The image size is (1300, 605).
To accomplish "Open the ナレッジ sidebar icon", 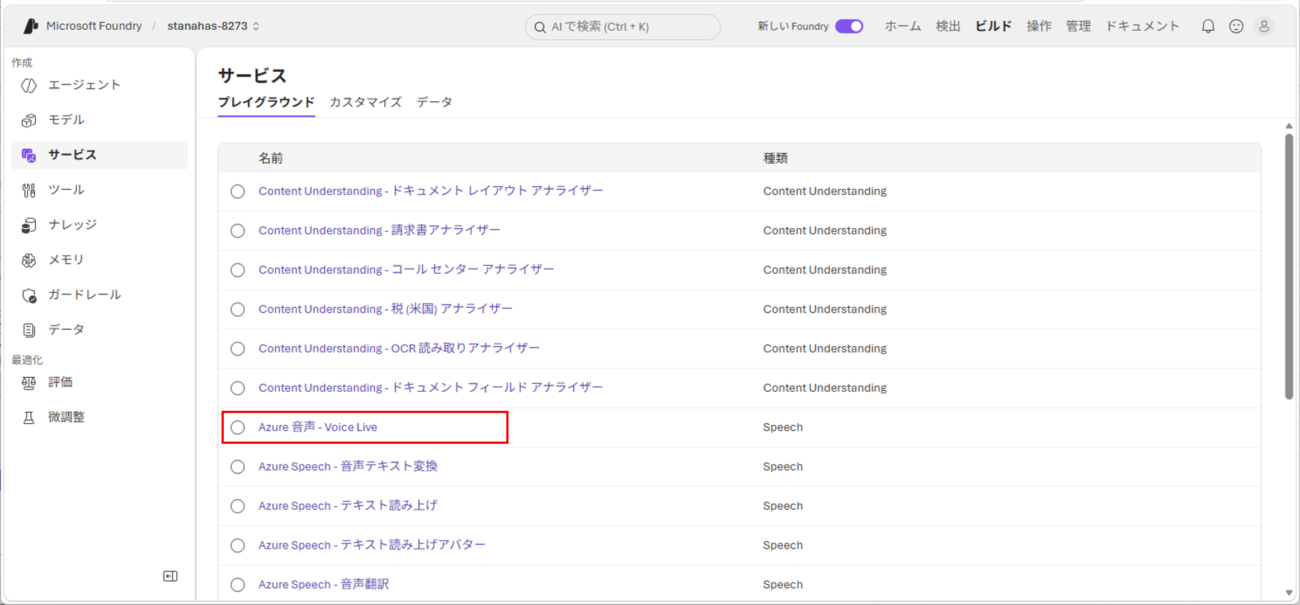I will pos(29,225).
